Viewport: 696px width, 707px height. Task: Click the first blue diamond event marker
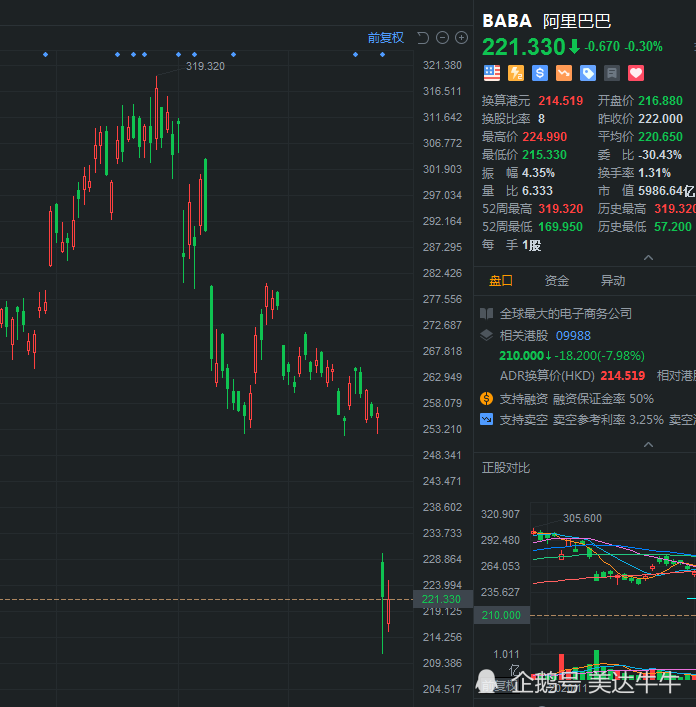pyautogui.click(x=46, y=55)
